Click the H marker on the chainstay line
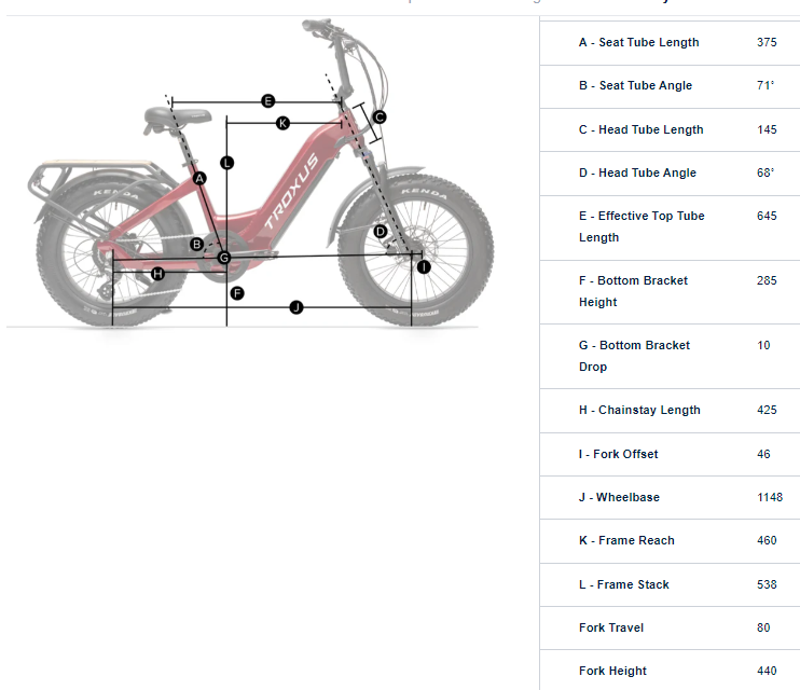The height and width of the screenshot is (690, 800). [157, 274]
